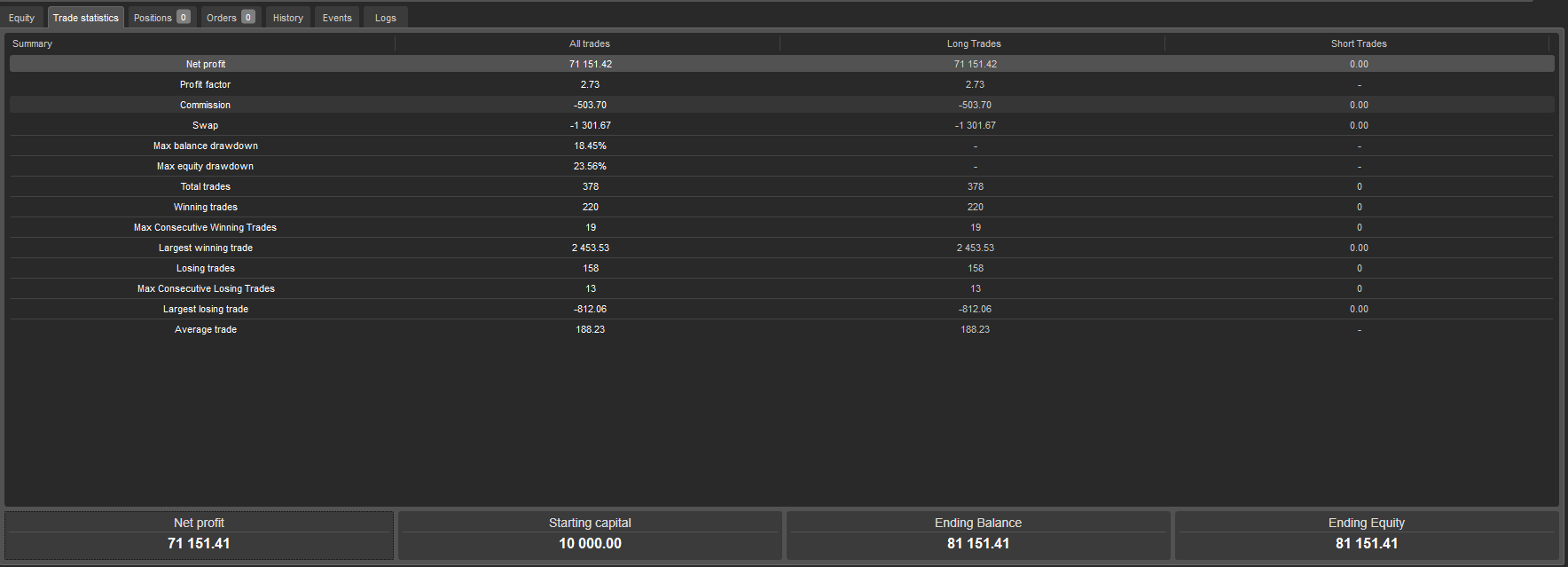Screen dimensions: 1568x567
Task: Click the Net profit summary box
Action: (199, 535)
